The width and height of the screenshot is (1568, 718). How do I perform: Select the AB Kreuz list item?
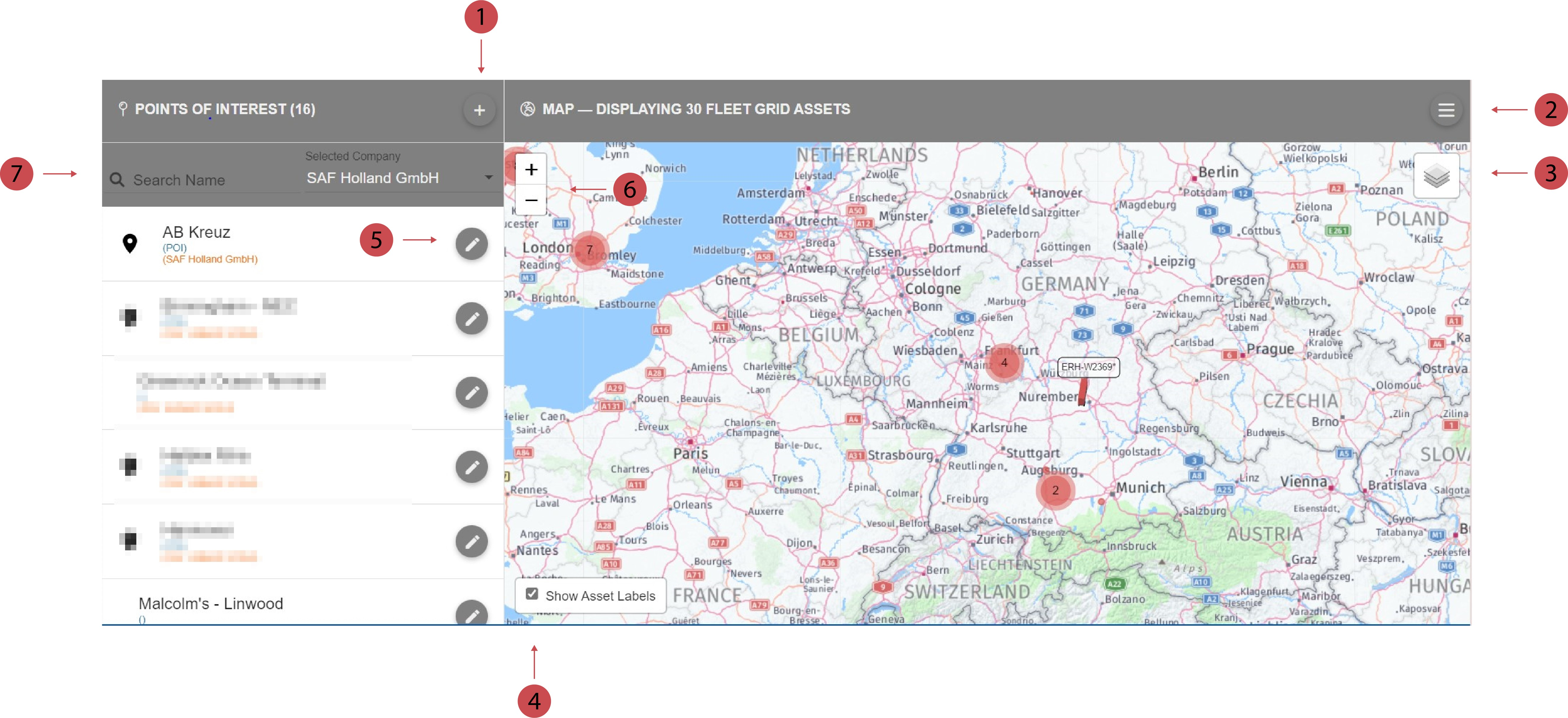click(196, 232)
